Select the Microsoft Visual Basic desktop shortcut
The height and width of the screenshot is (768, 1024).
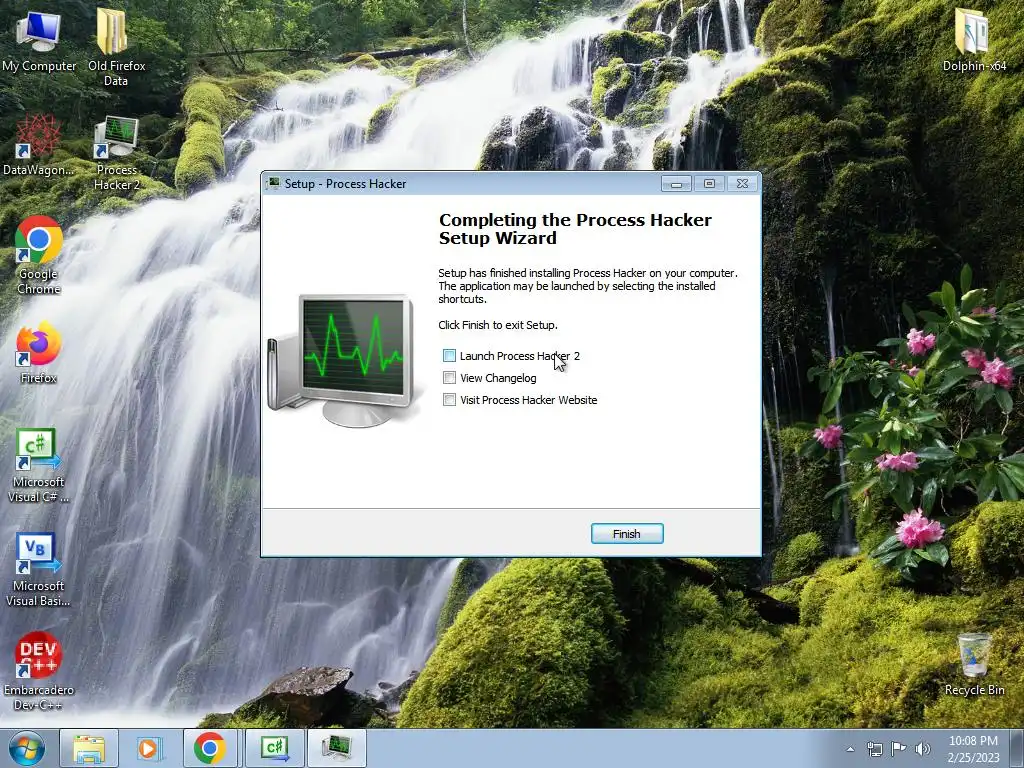pos(39,569)
